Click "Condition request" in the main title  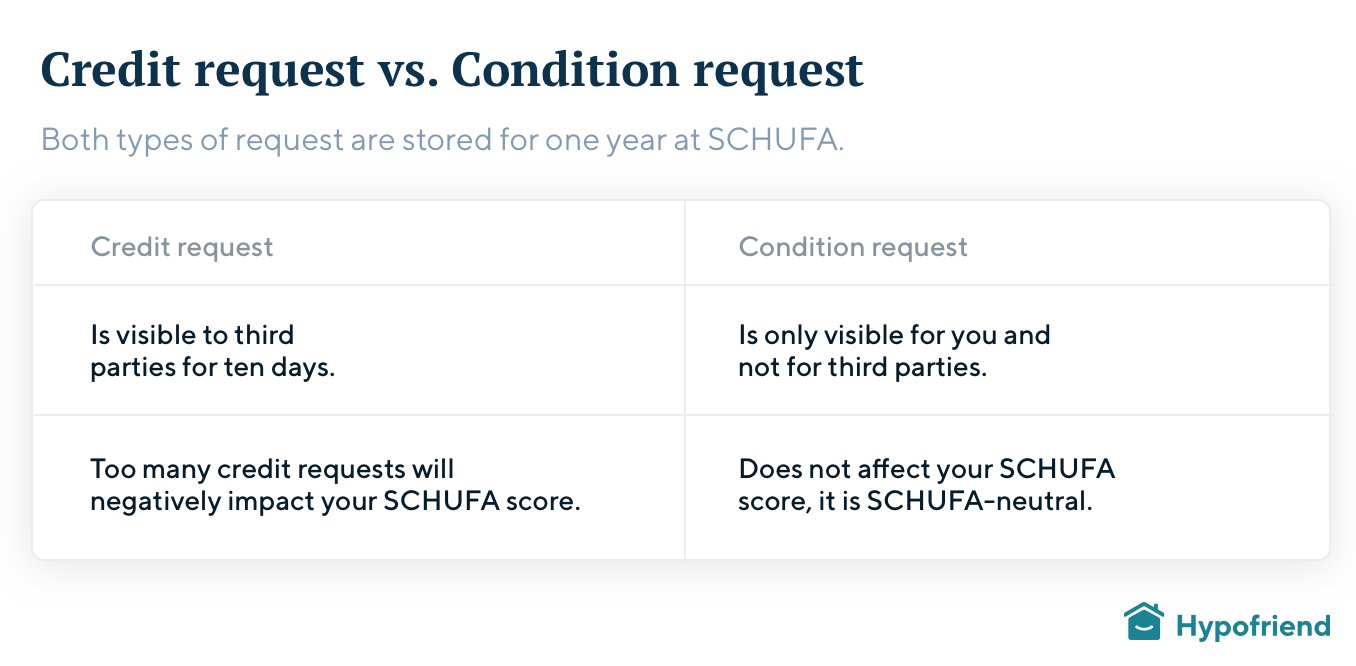click(x=658, y=70)
